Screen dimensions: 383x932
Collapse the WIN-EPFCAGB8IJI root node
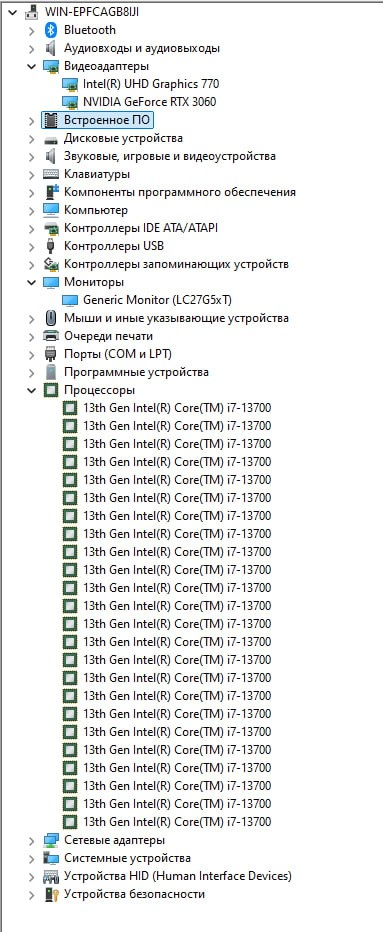click(12, 12)
